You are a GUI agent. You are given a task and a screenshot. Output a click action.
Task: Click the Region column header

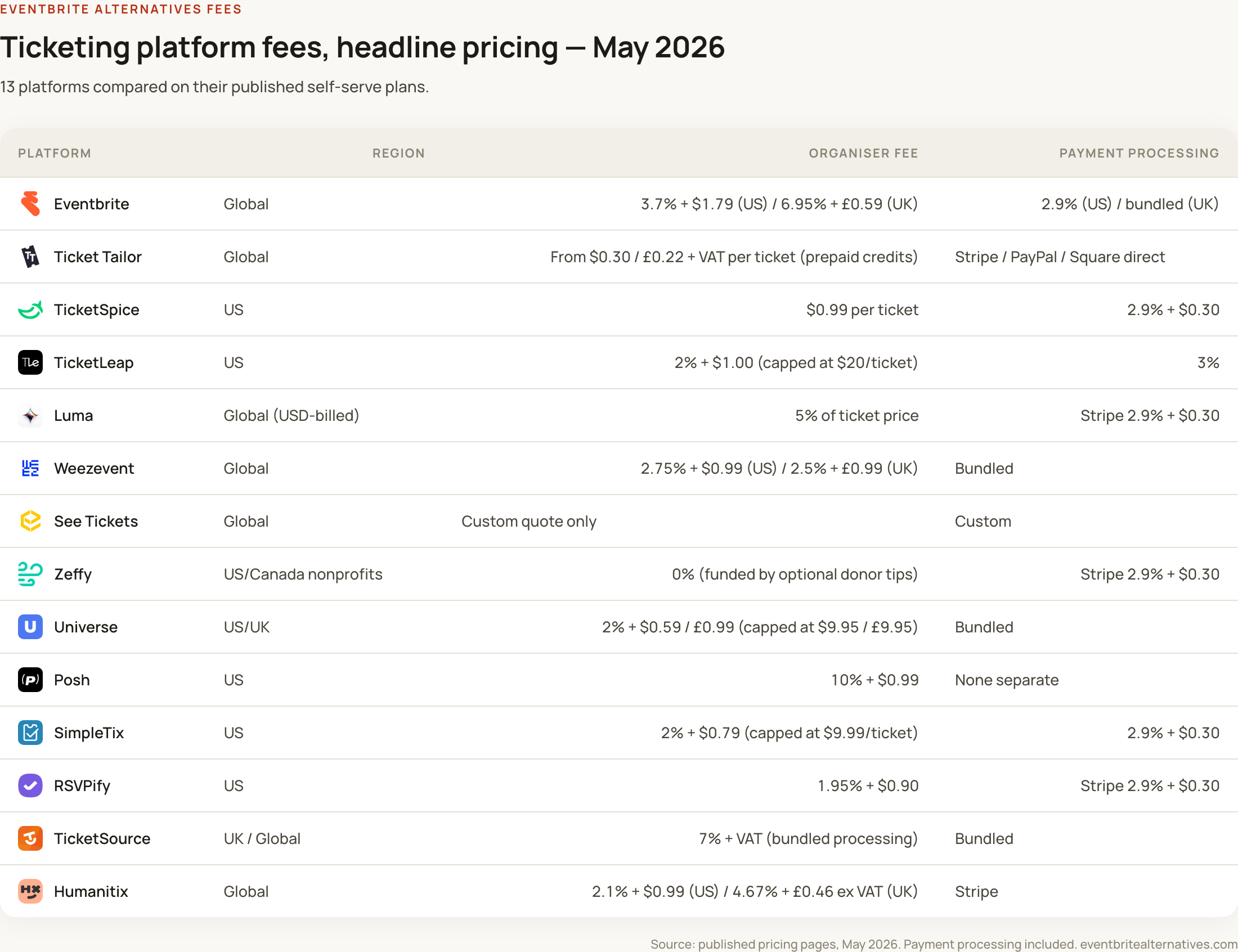(398, 153)
